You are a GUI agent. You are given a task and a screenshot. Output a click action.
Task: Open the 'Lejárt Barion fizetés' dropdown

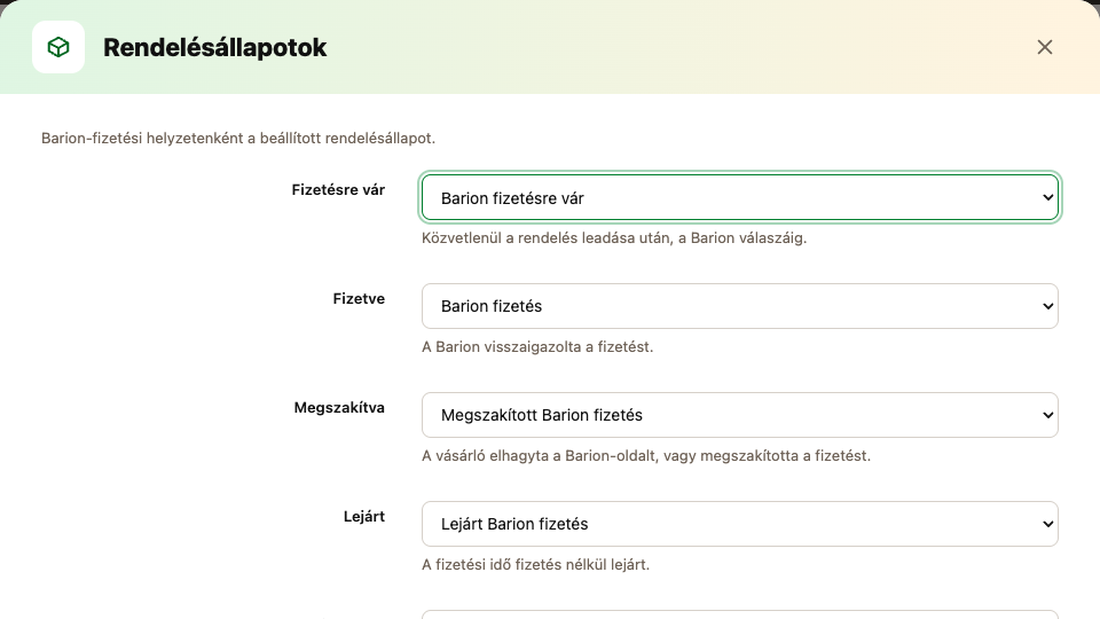(x=739, y=524)
